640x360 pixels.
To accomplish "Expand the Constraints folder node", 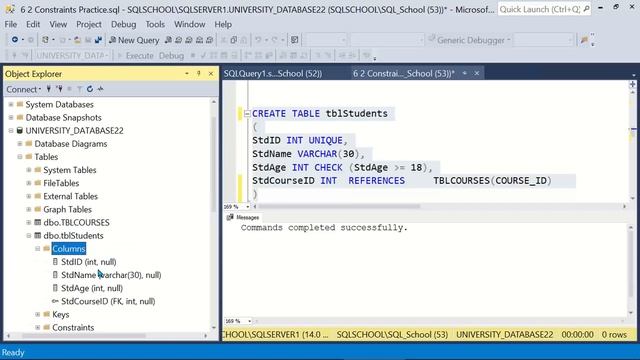I will (x=38, y=327).
